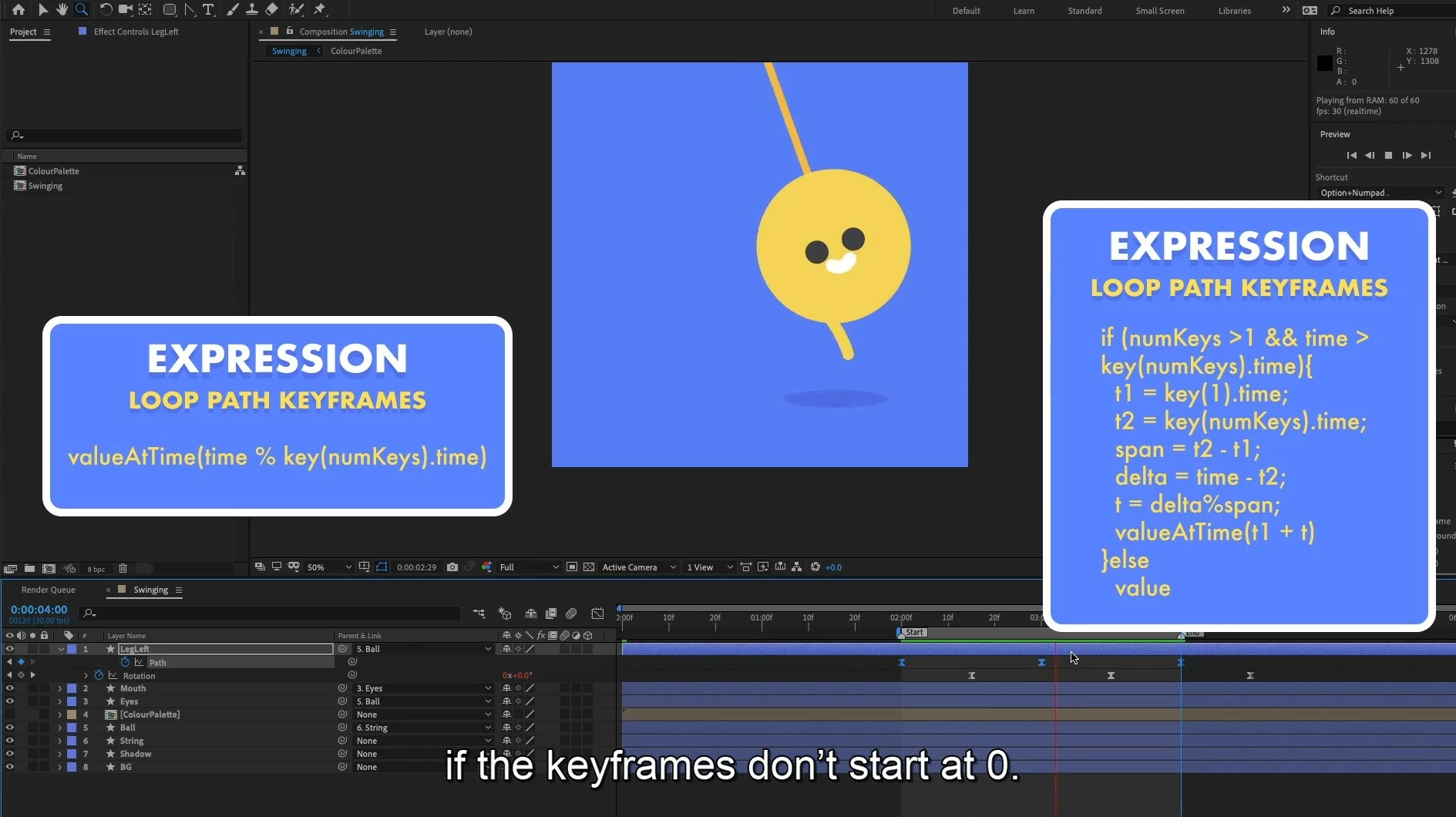Open the Render Queue tab
This screenshot has width=1456, height=817.
pos(49,590)
